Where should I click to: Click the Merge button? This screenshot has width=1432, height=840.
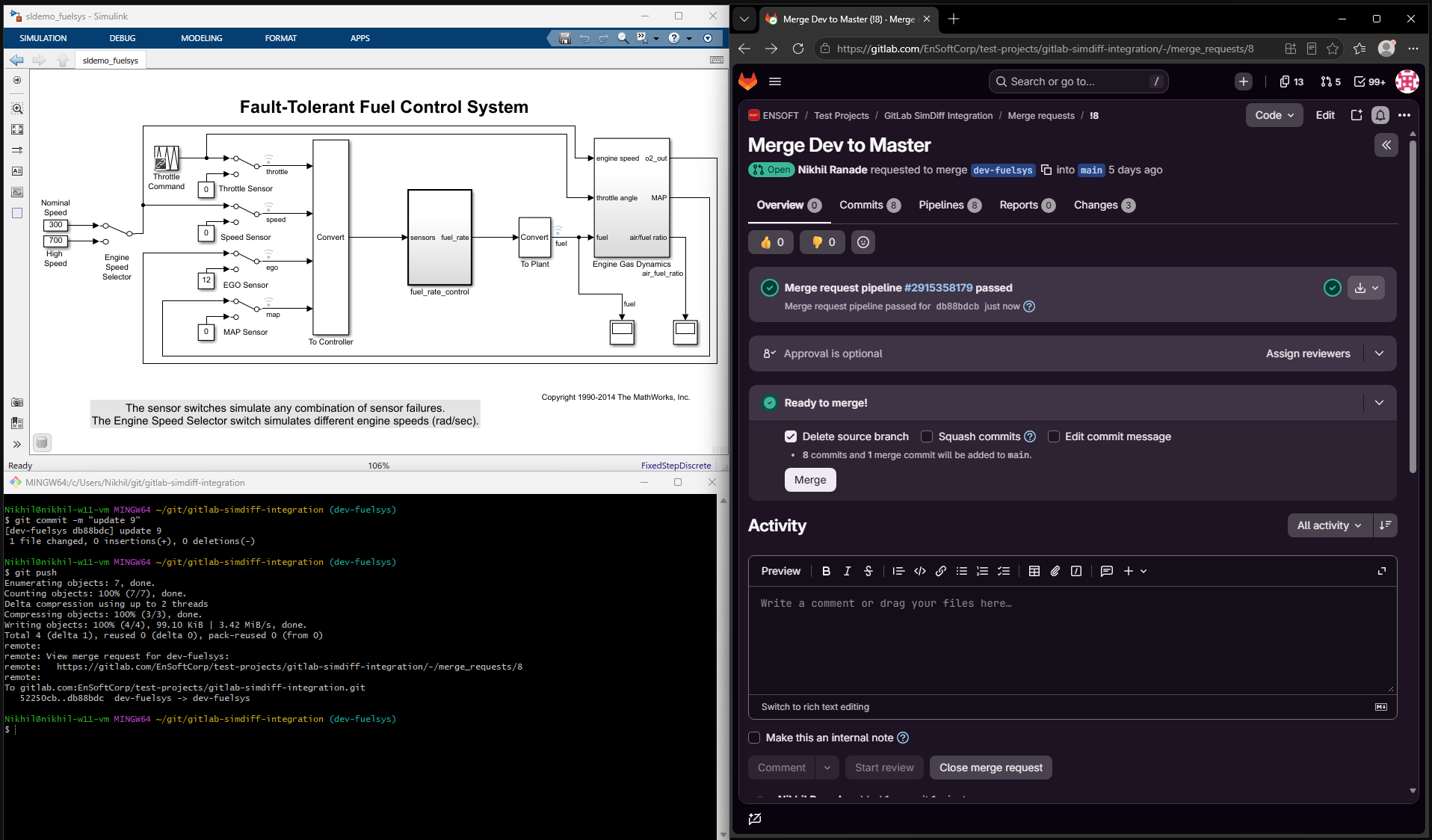coord(810,480)
